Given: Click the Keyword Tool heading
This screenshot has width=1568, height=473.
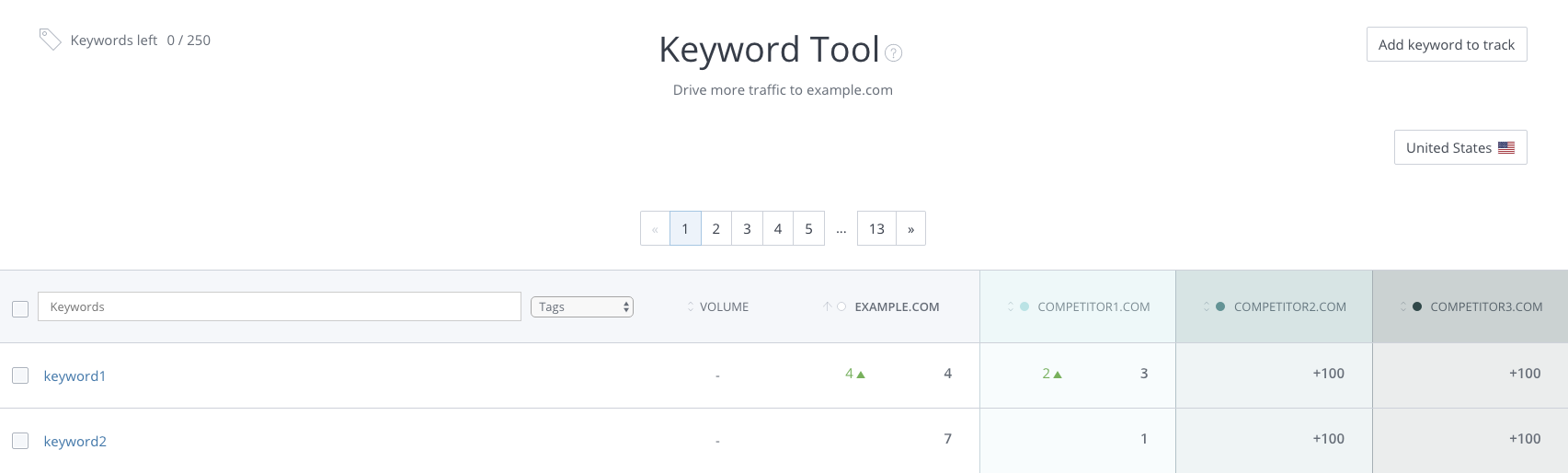Looking at the screenshot, I should coord(770,50).
